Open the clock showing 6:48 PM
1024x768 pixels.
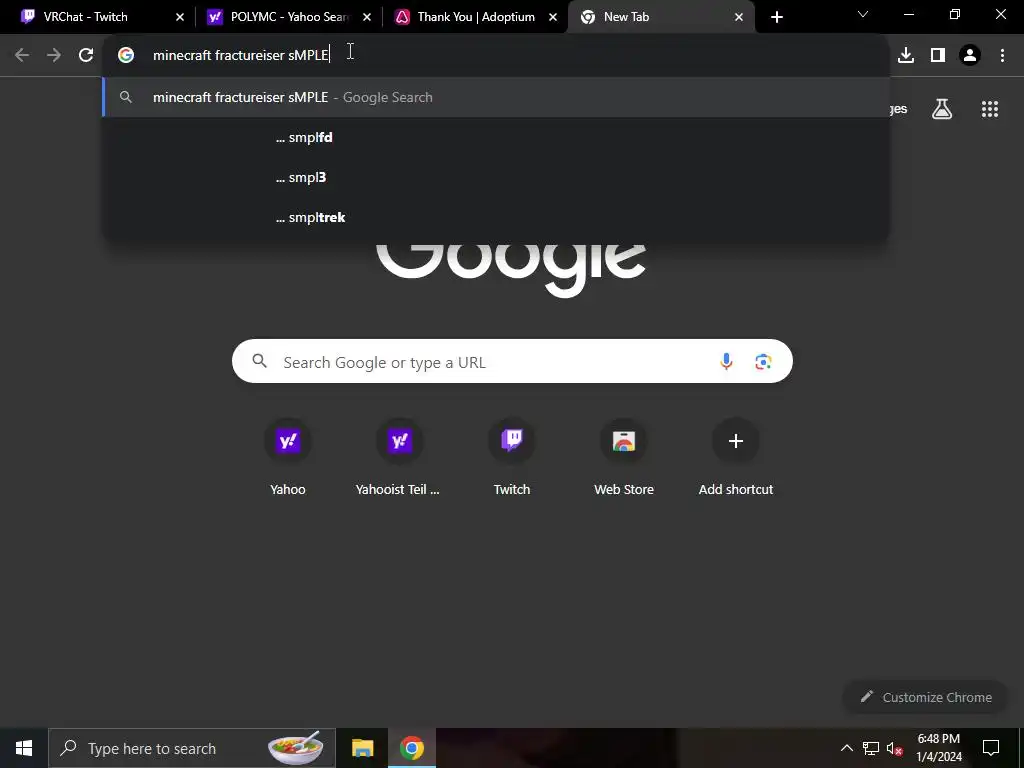pyautogui.click(x=939, y=748)
